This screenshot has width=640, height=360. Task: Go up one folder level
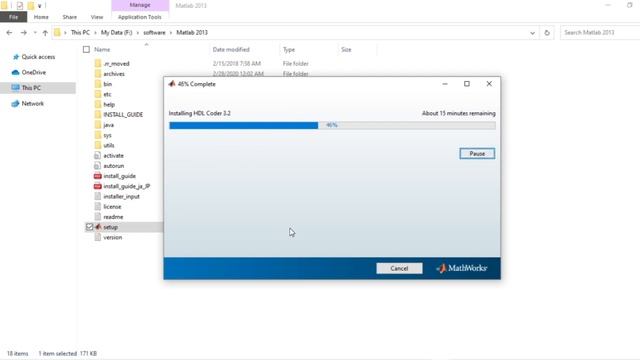click(x=45, y=33)
